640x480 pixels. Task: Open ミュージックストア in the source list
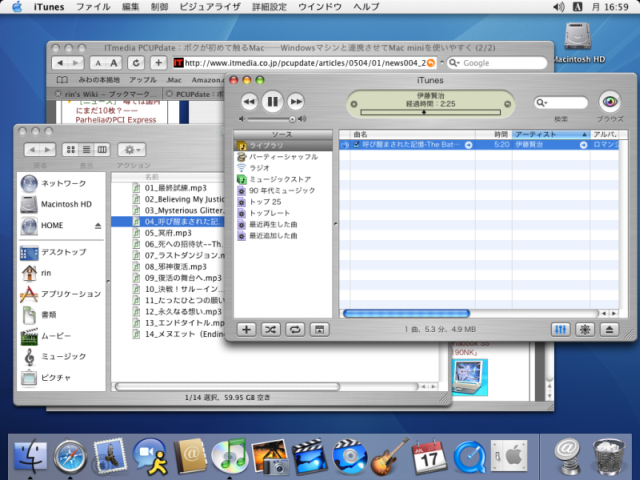coord(283,179)
